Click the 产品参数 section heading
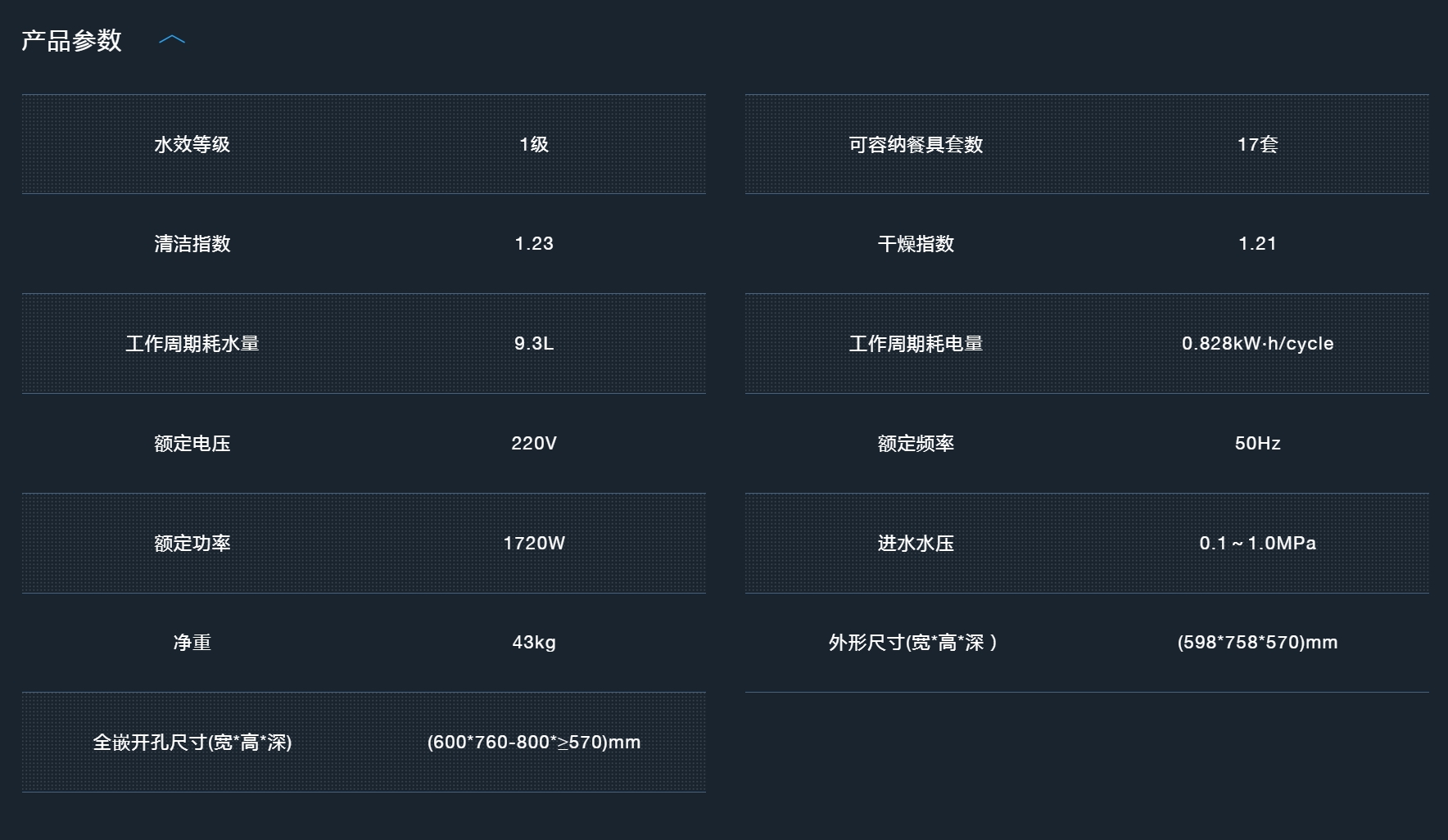Screen dimensions: 1448x840 pyautogui.click(x=71, y=41)
